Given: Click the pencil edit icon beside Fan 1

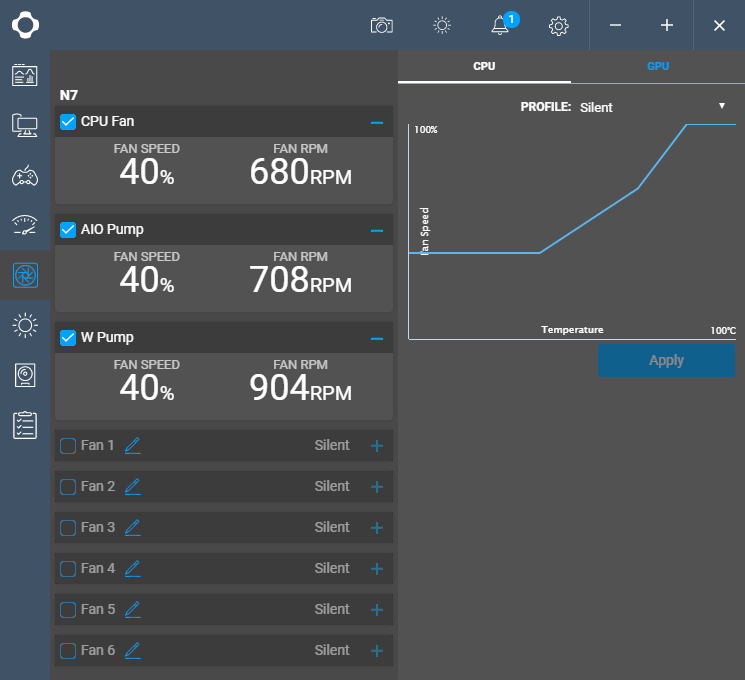Looking at the screenshot, I should [x=133, y=446].
